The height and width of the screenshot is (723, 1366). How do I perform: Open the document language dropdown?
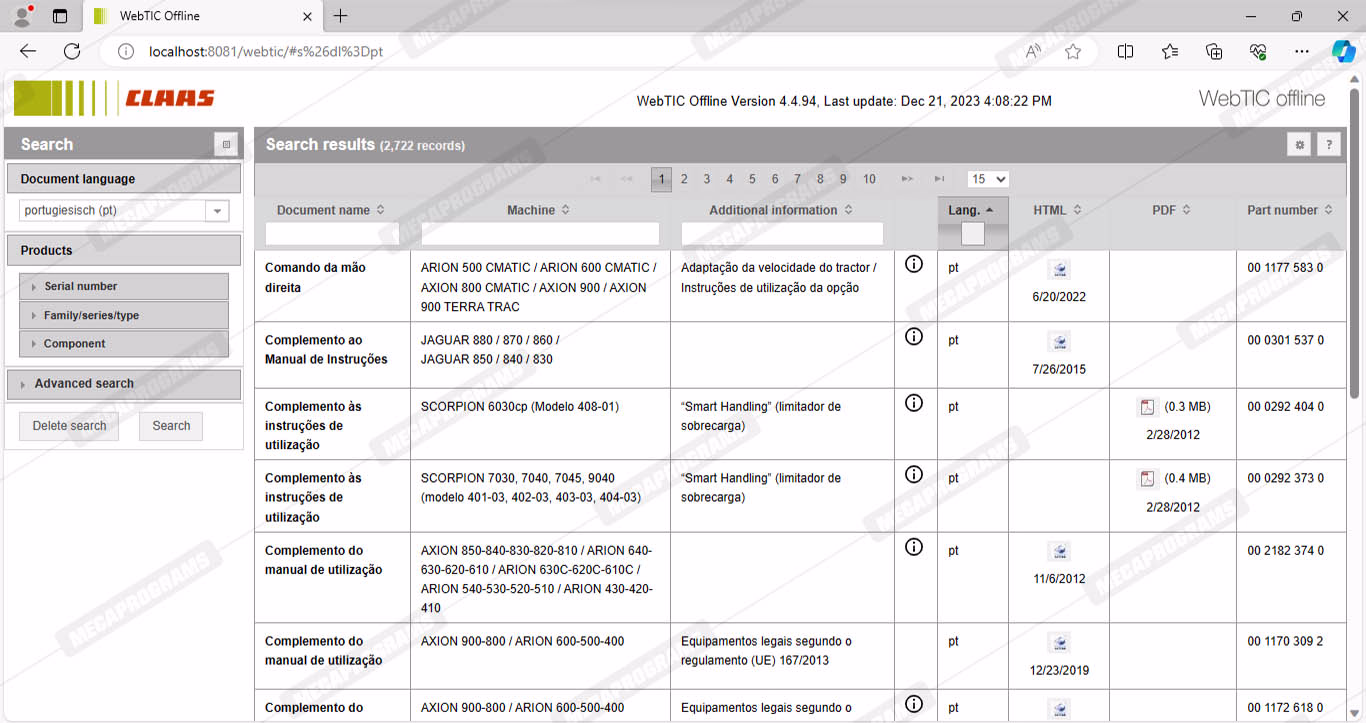coord(216,211)
